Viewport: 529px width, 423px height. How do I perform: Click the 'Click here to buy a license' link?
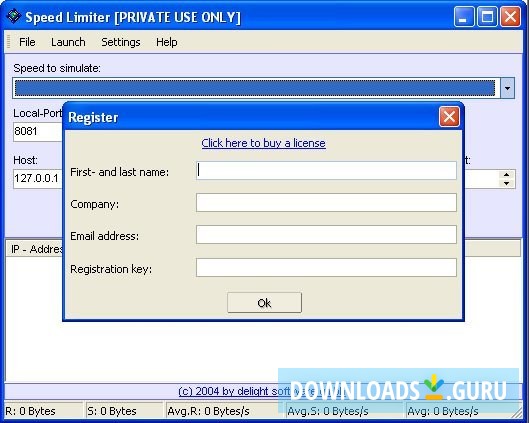click(x=263, y=143)
